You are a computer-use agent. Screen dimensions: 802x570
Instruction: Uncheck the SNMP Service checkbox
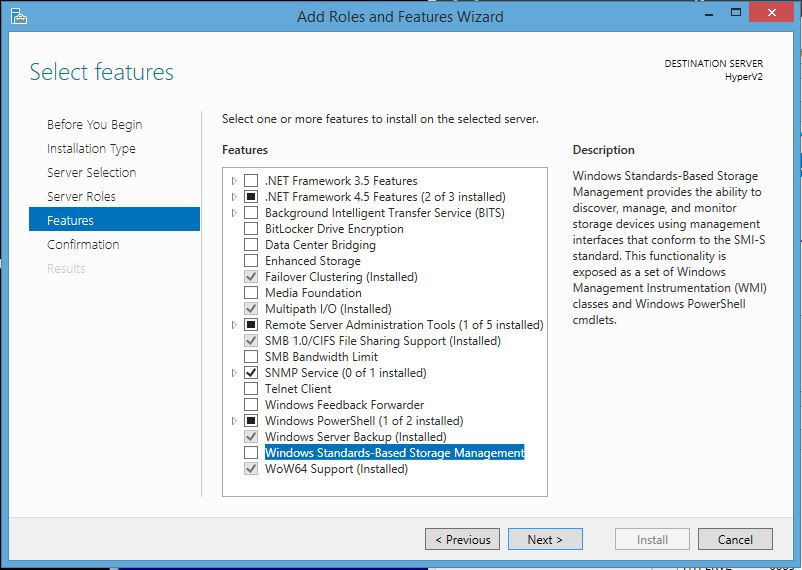point(251,373)
